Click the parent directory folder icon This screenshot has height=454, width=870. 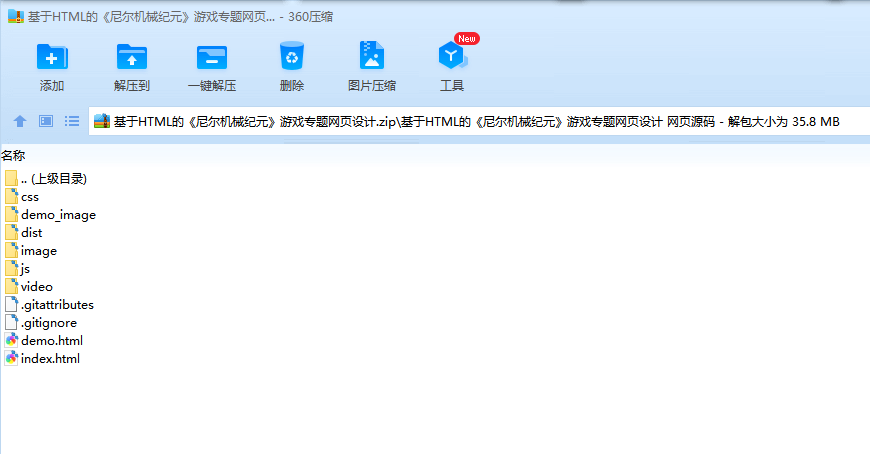(x=11, y=178)
